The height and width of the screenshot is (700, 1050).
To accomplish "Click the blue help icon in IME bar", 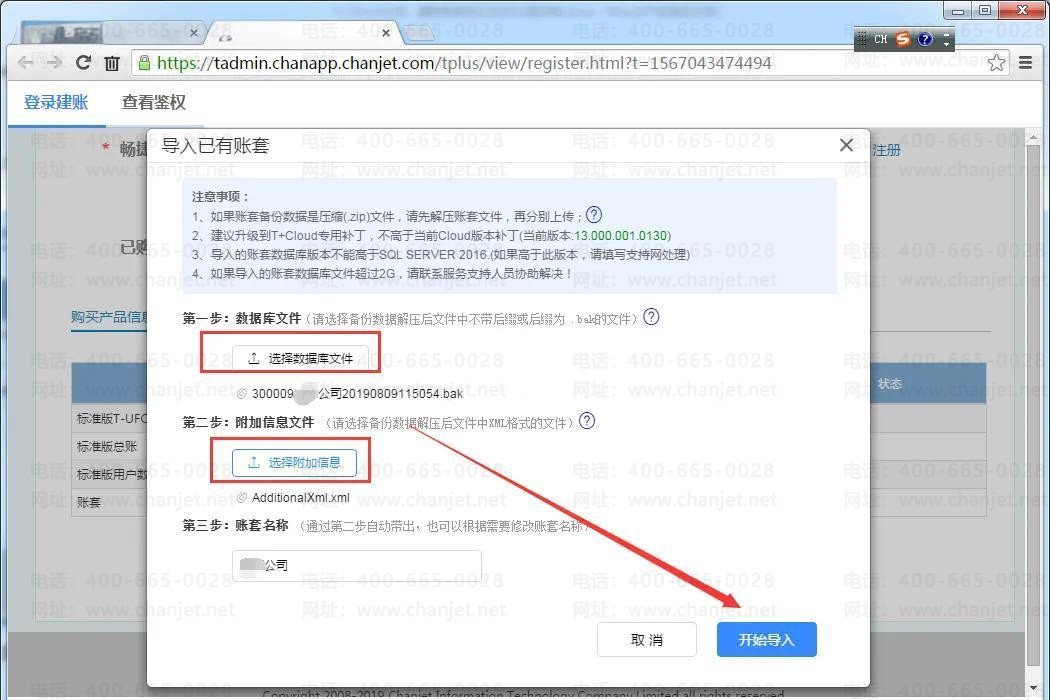I will coord(925,39).
